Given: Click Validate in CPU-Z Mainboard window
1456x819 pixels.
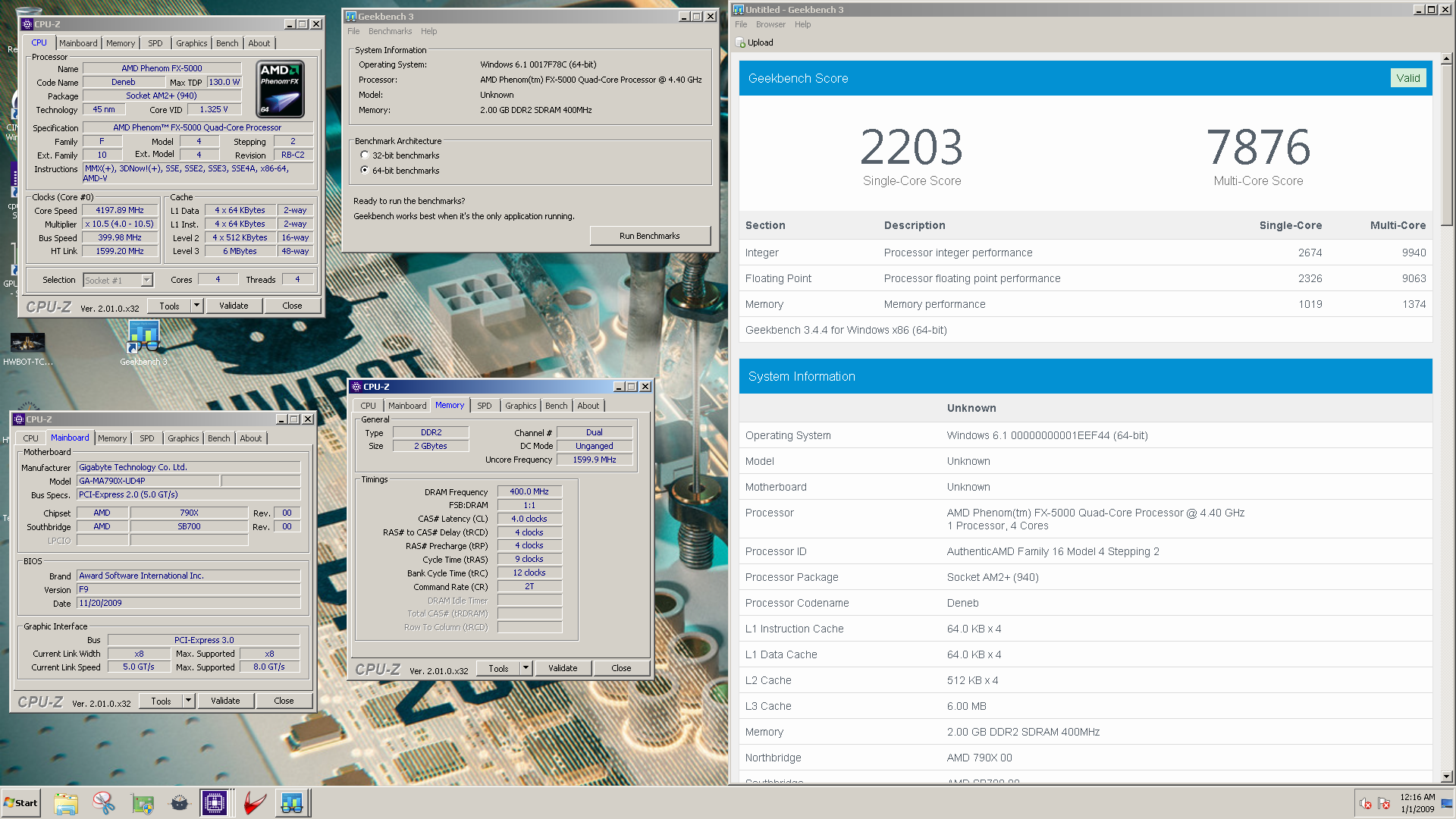Looking at the screenshot, I should pos(225,701).
